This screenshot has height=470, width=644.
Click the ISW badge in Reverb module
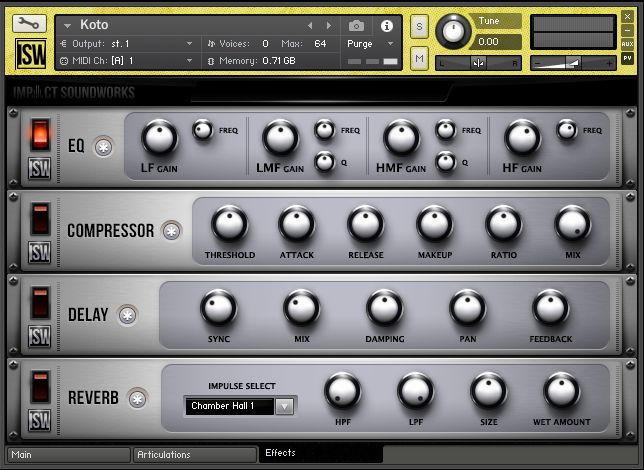coord(39,420)
